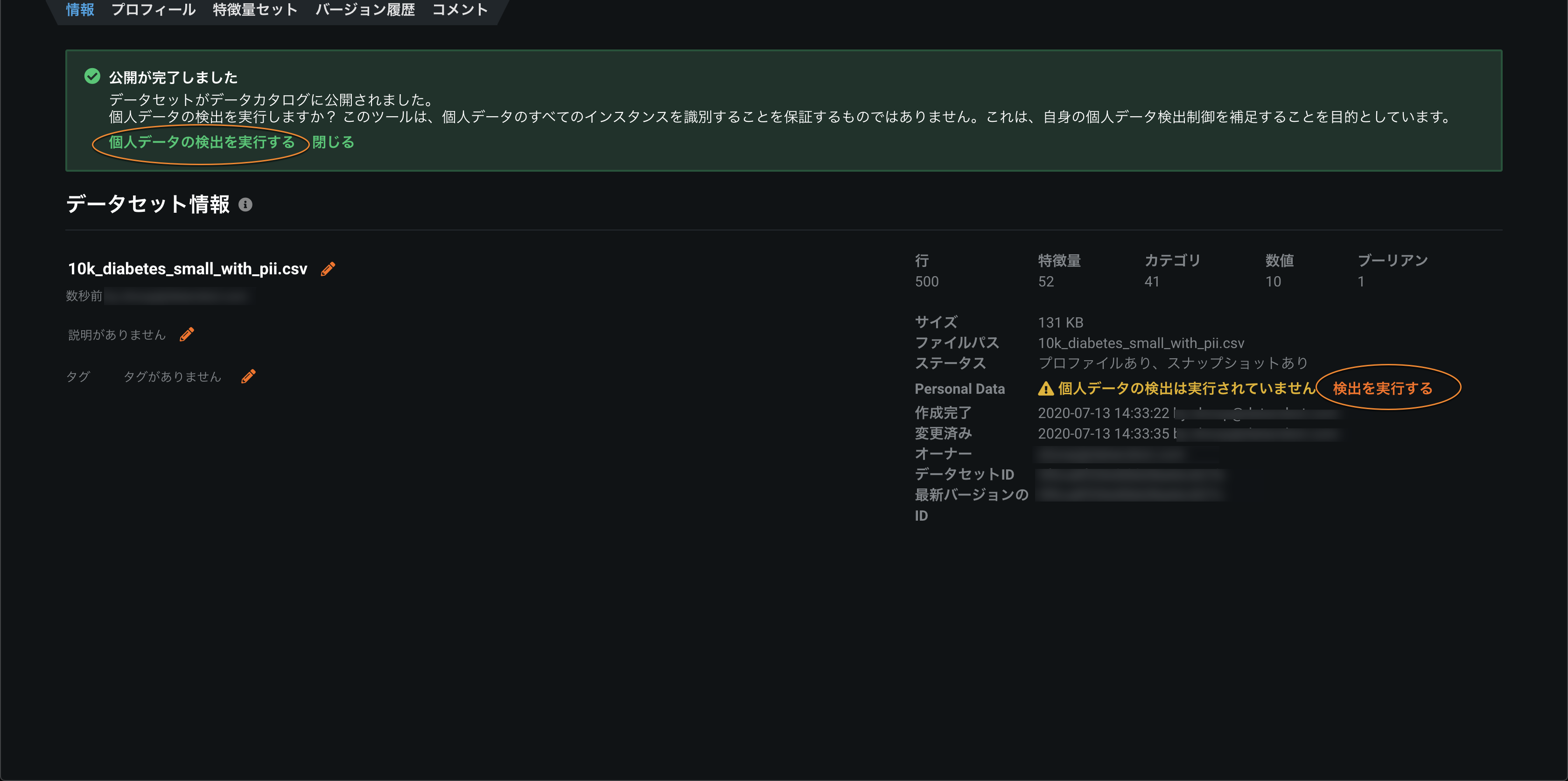Click yellow warning triangle in Personal Data row
Screen dimensions: 1568x781
(x=1046, y=388)
